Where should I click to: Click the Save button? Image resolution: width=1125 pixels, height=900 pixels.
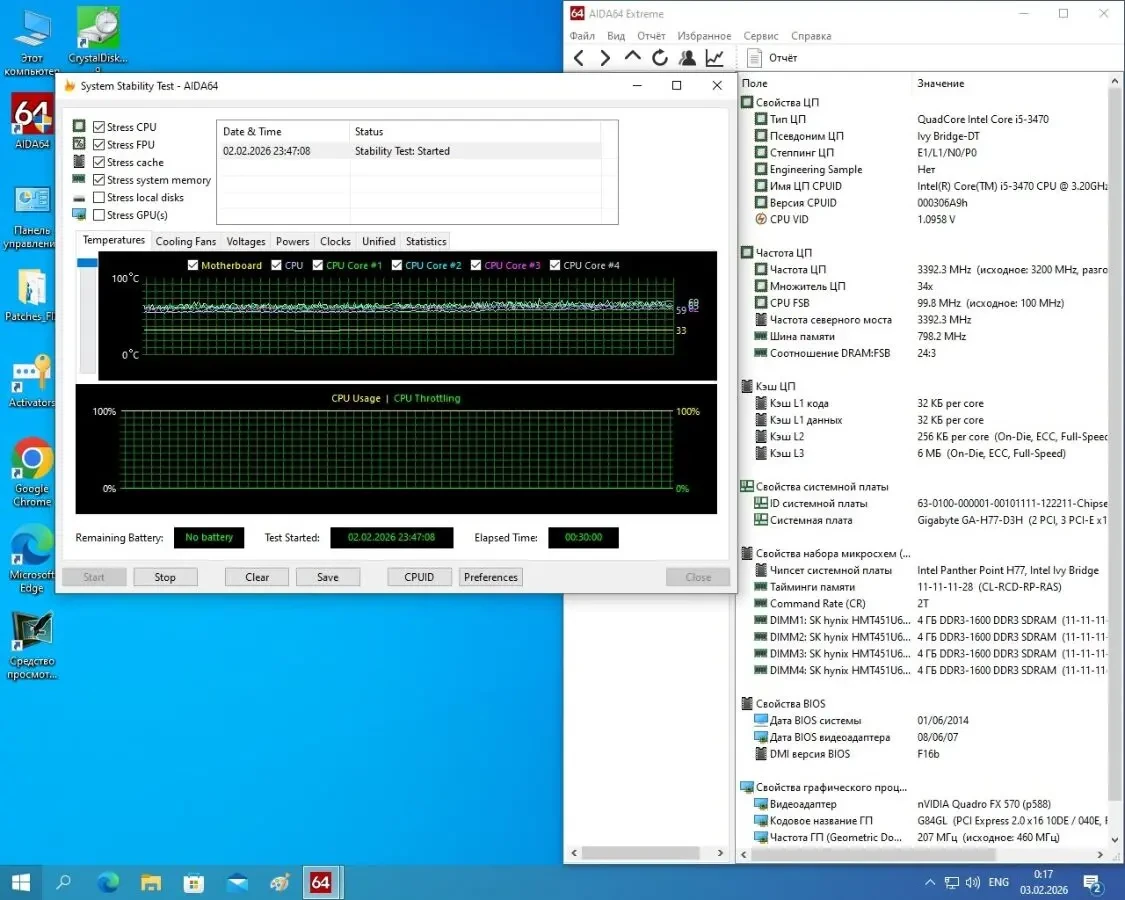[x=327, y=577]
